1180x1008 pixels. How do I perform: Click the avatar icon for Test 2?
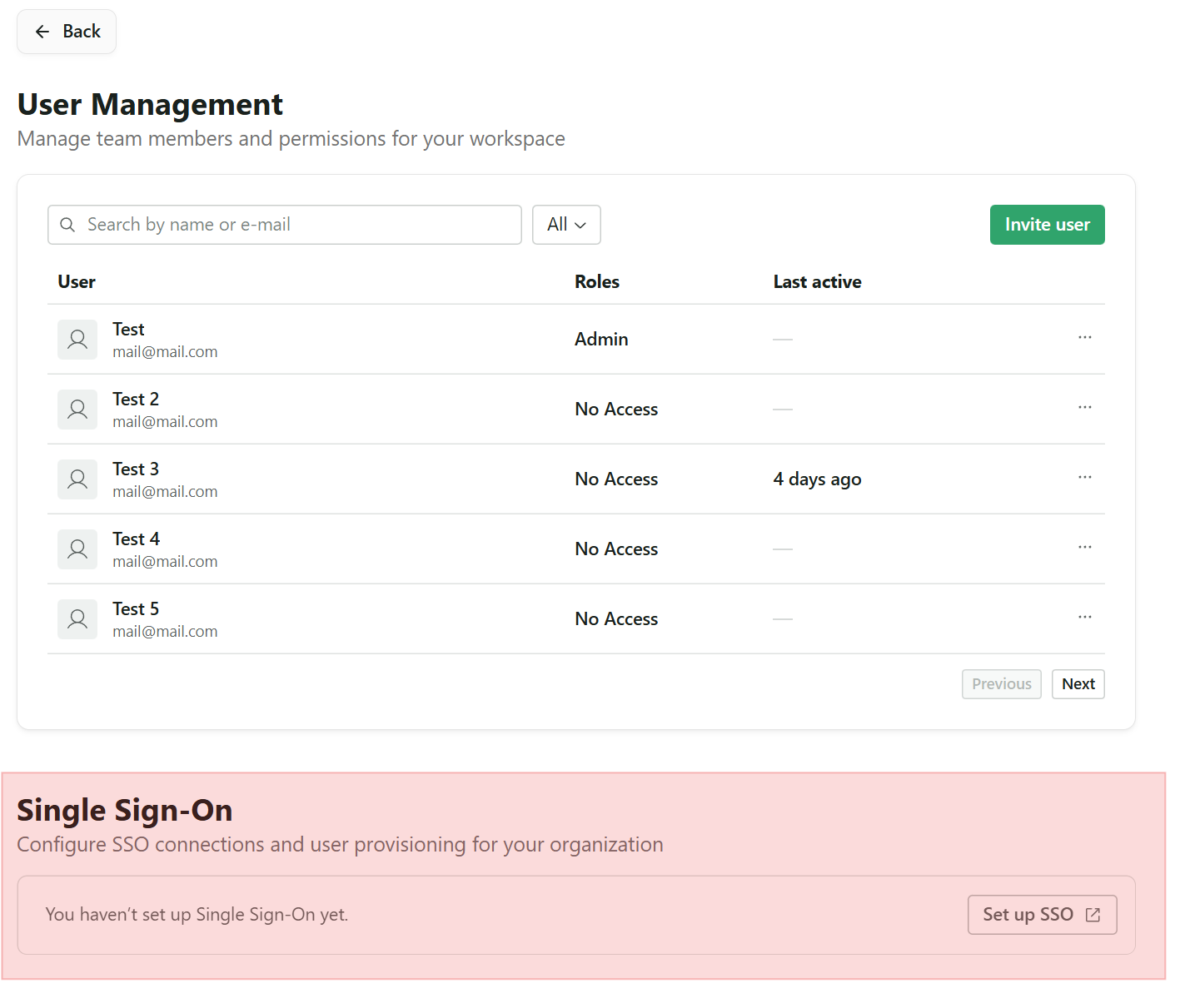coord(77,410)
